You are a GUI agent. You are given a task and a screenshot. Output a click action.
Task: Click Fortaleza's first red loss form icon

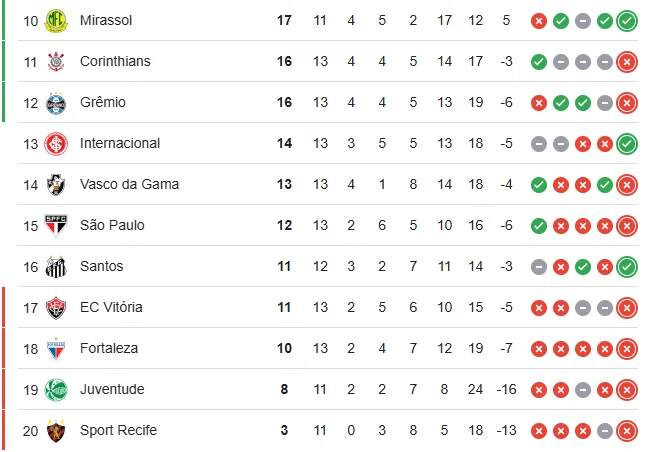coord(539,348)
